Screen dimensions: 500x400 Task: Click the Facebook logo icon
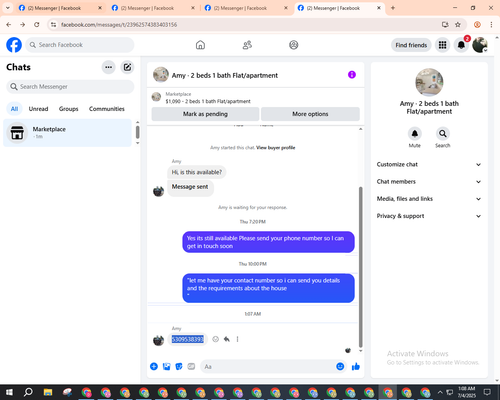[14, 45]
